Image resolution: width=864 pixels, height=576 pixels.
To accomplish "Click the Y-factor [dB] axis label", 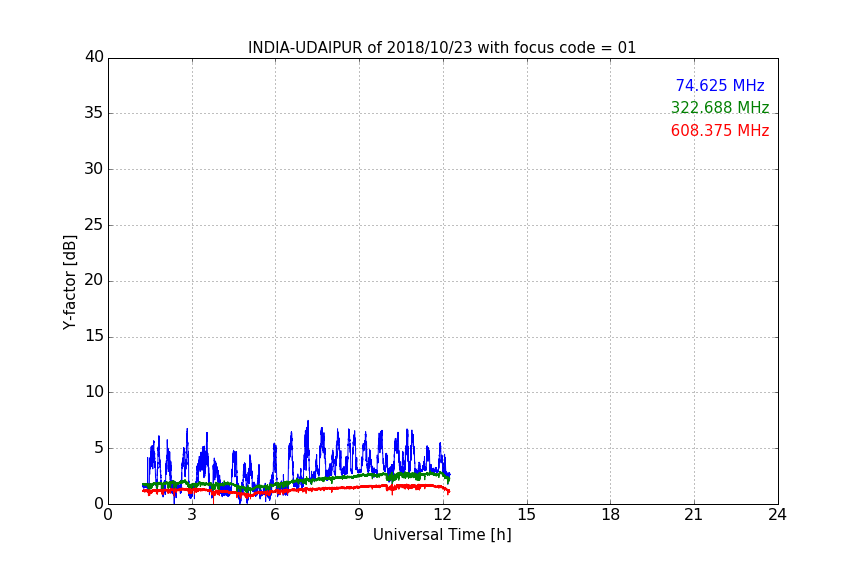I will 69,282.
